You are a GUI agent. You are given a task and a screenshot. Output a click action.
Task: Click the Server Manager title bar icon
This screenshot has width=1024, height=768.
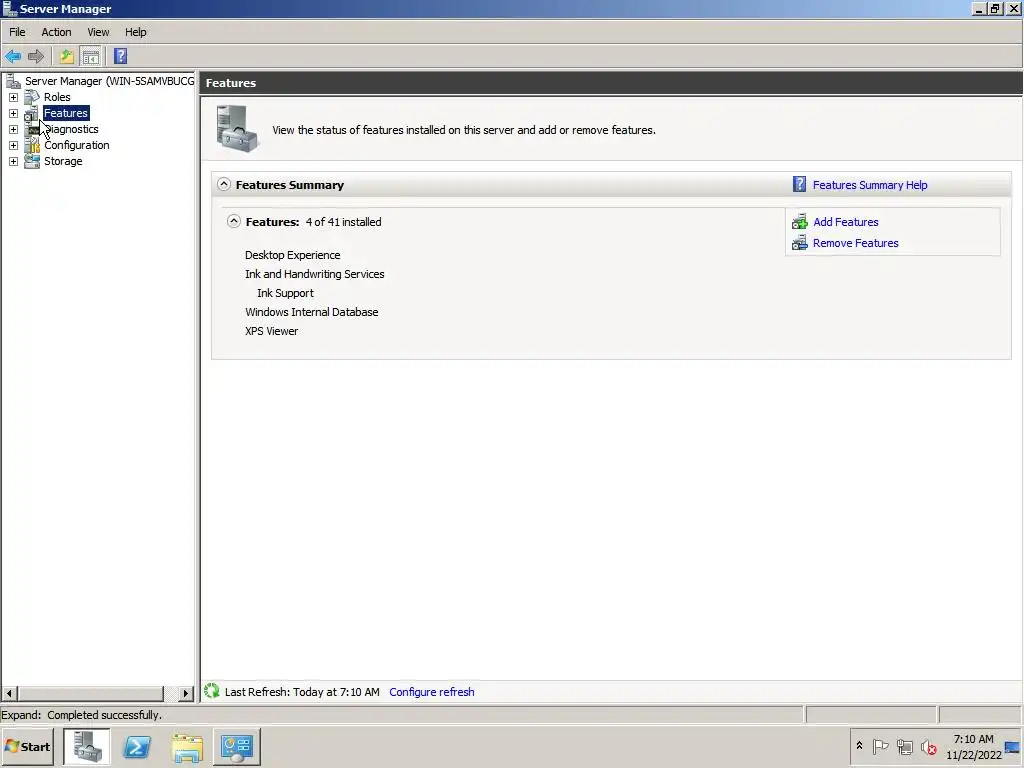tap(10, 8)
